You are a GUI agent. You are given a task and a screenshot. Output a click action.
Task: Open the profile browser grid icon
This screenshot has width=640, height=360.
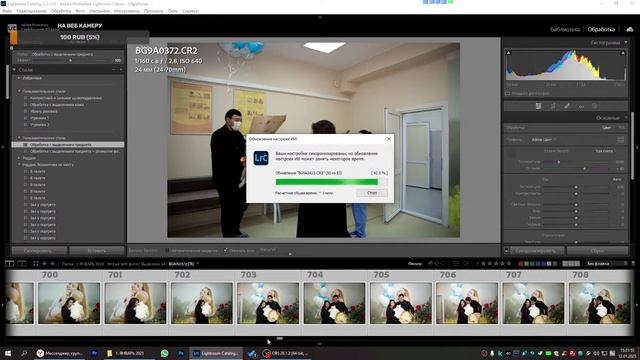[x=620, y=140]
